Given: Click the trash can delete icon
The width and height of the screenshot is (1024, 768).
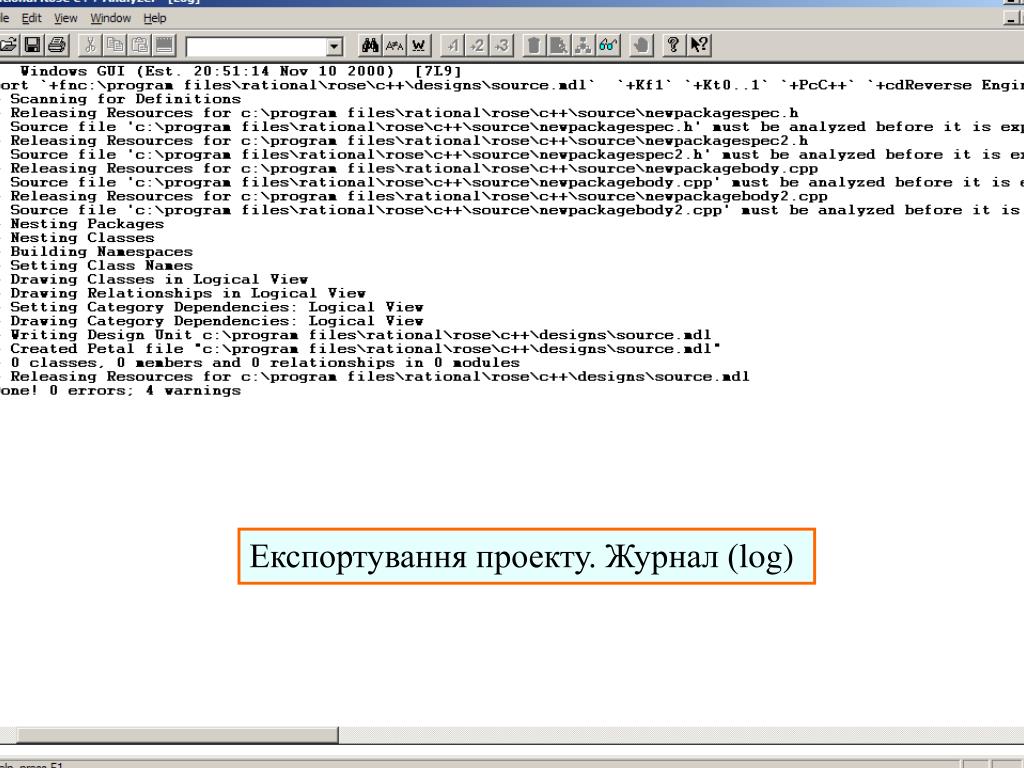Looking at the screenshot, I should click(534, 45).
